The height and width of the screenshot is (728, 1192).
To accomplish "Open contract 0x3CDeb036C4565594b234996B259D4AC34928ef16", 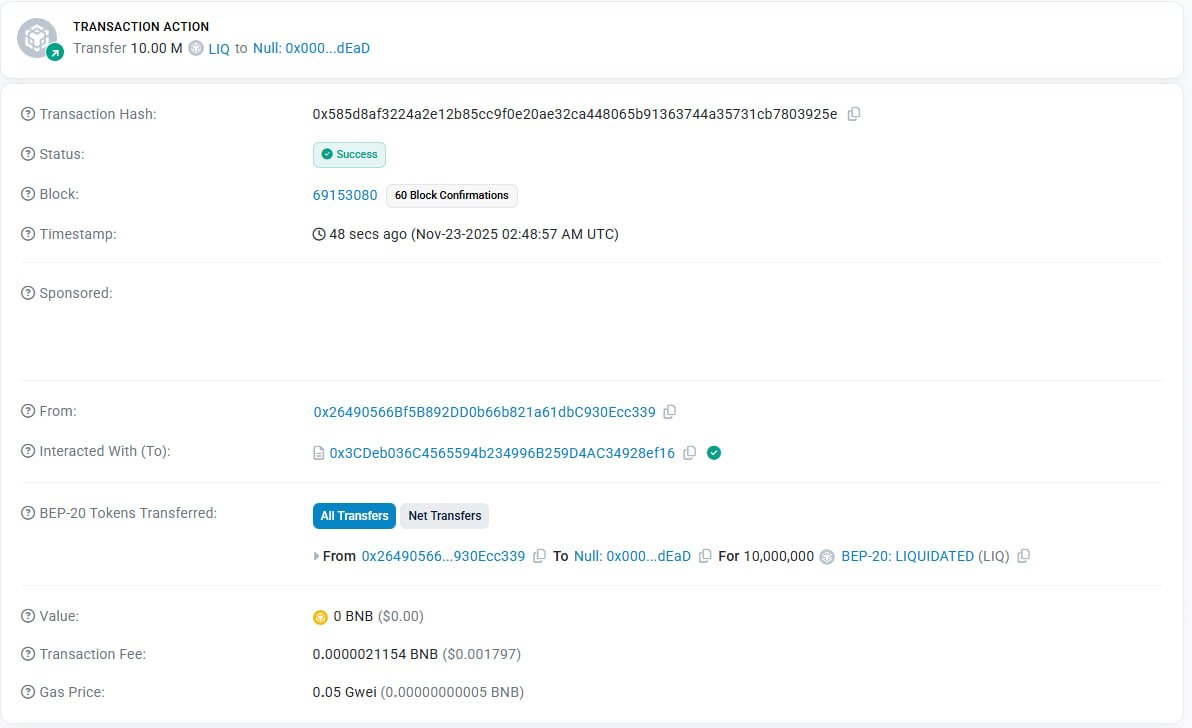I will coord(502,453).
